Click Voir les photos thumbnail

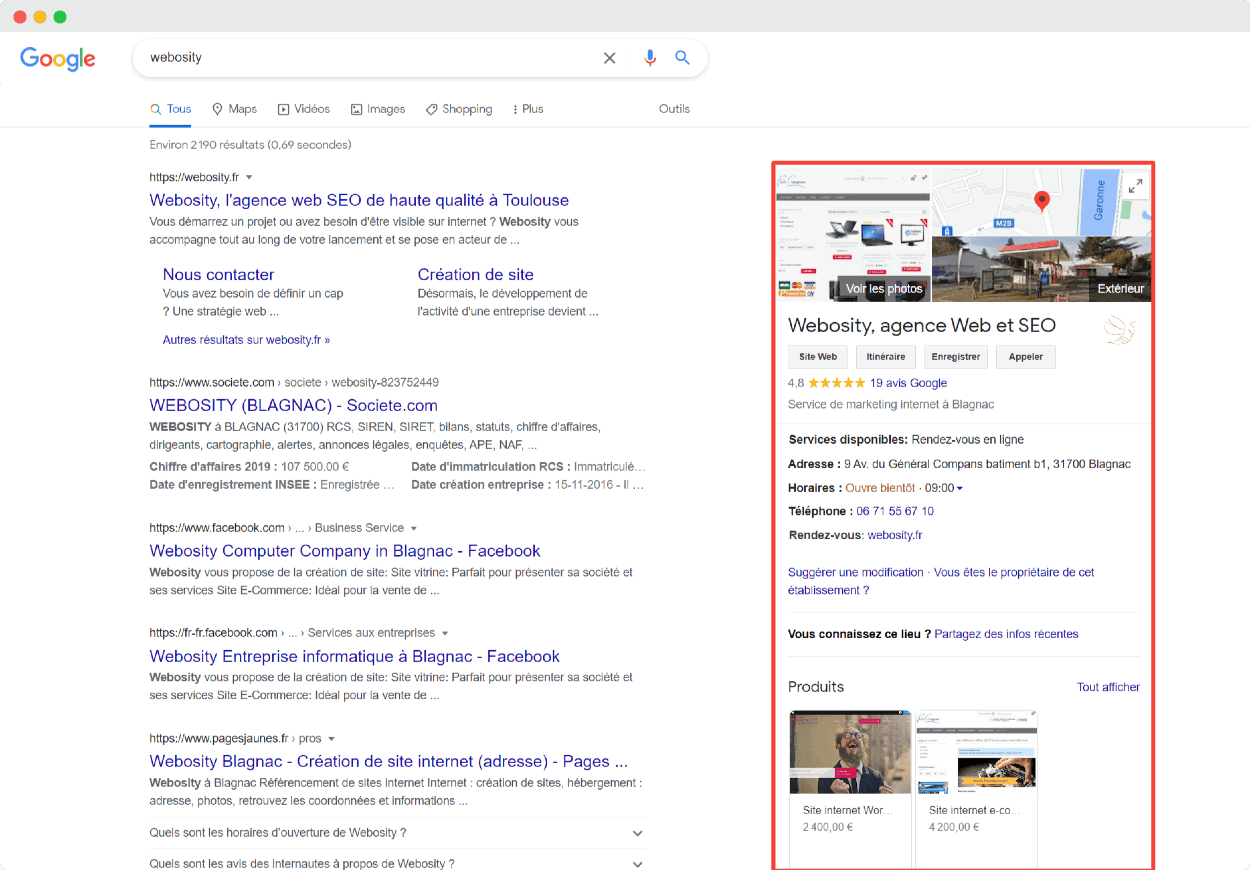click(854, 235)
